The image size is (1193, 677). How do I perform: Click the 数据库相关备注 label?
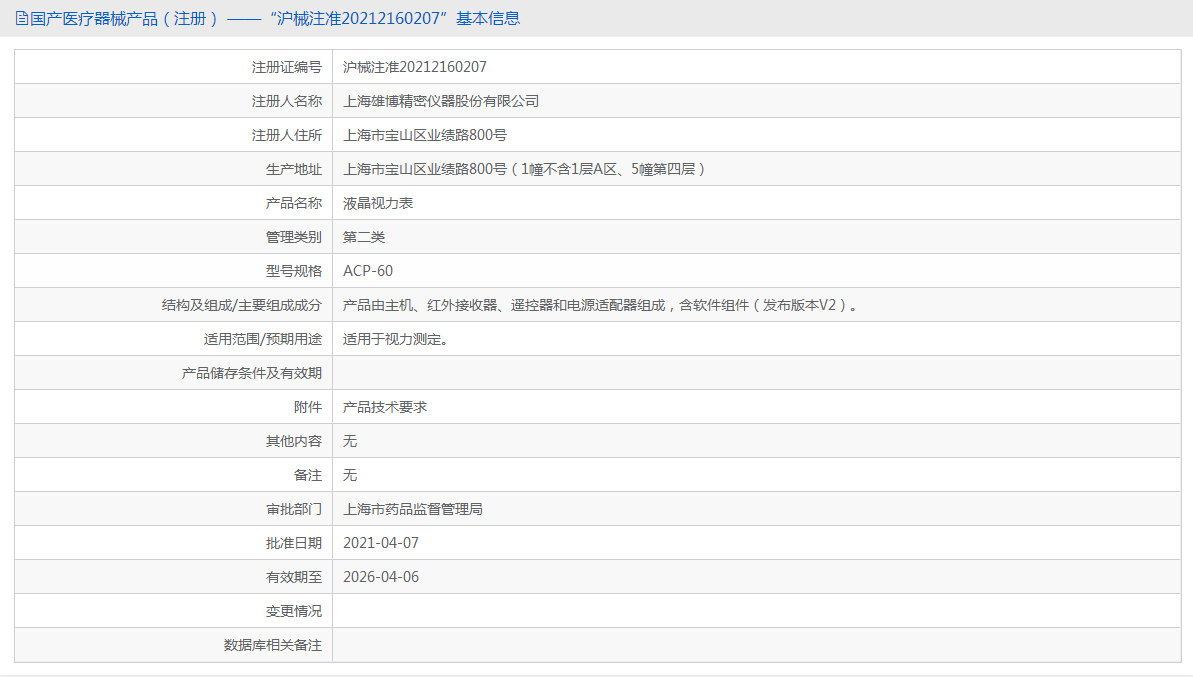point(273,645)
